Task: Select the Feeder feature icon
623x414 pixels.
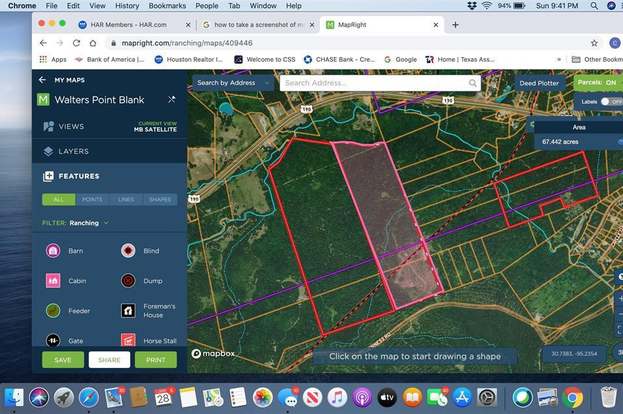Action: [53, 311]
